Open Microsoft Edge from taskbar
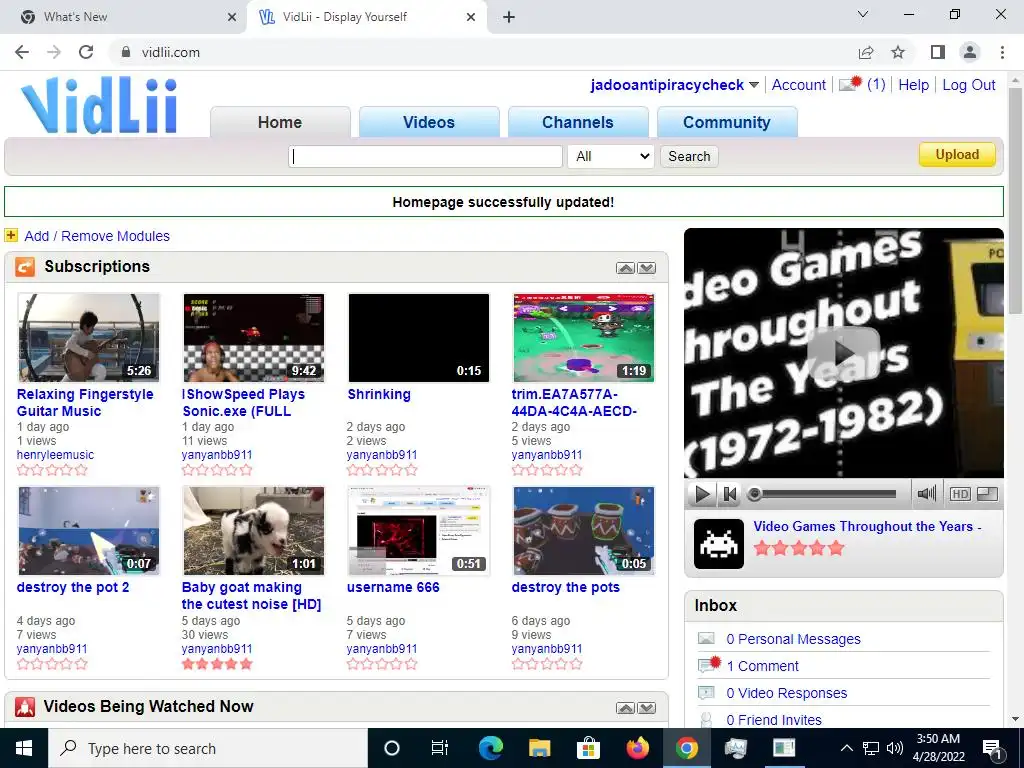The width and height of the screenshot is (1024, 768). tap(490, 748)
